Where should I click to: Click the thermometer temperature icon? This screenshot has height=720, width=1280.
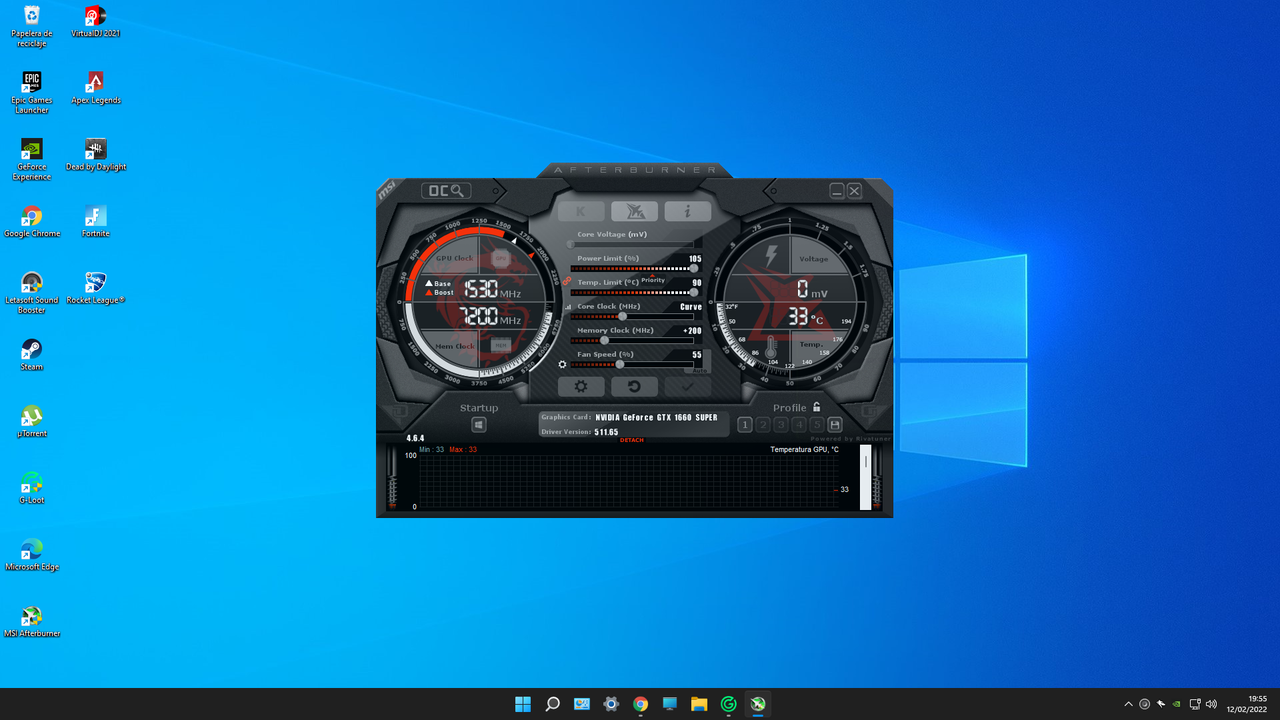click(771, 346)
